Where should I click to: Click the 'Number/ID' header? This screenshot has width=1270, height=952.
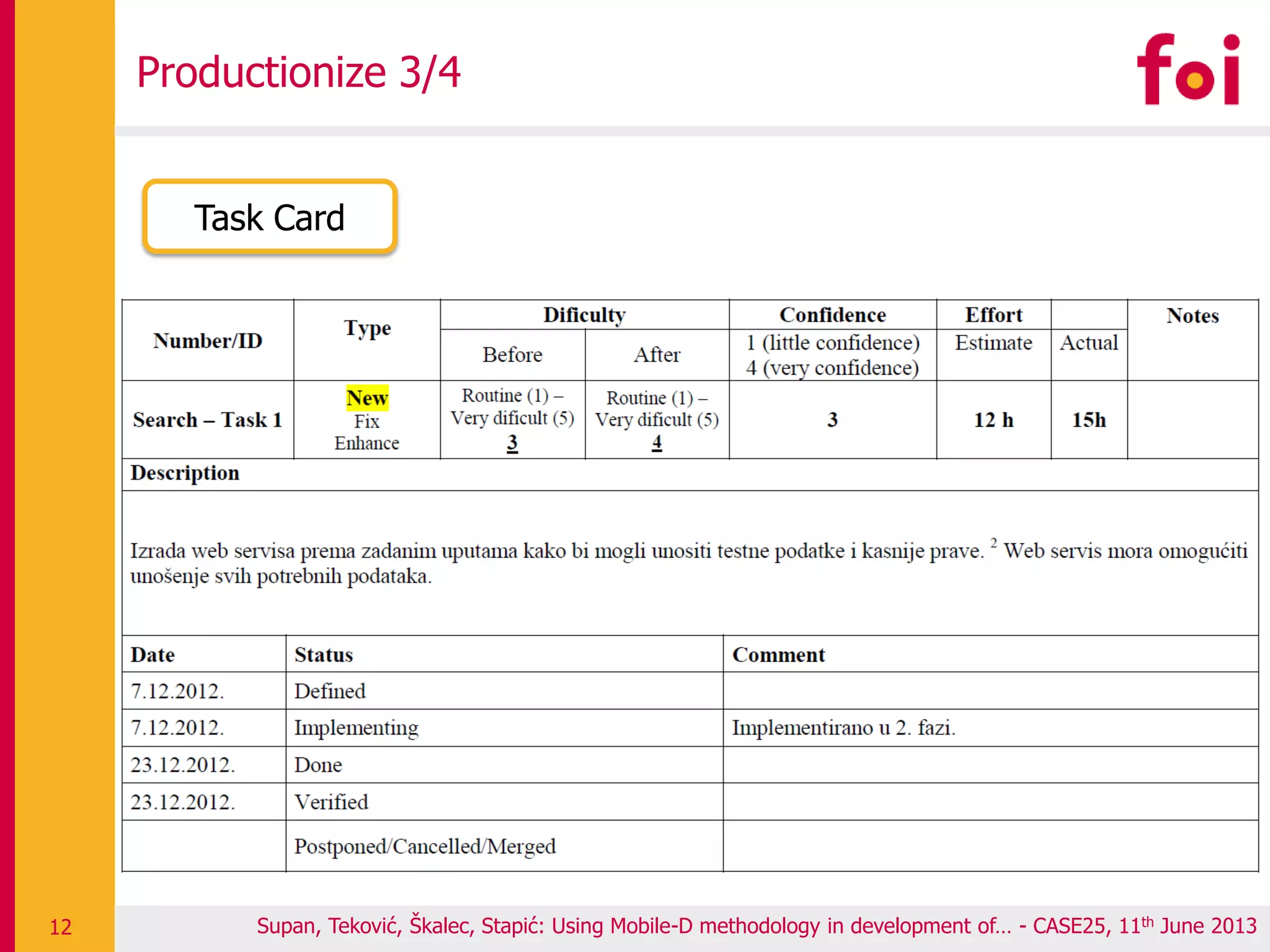[208, 340]
